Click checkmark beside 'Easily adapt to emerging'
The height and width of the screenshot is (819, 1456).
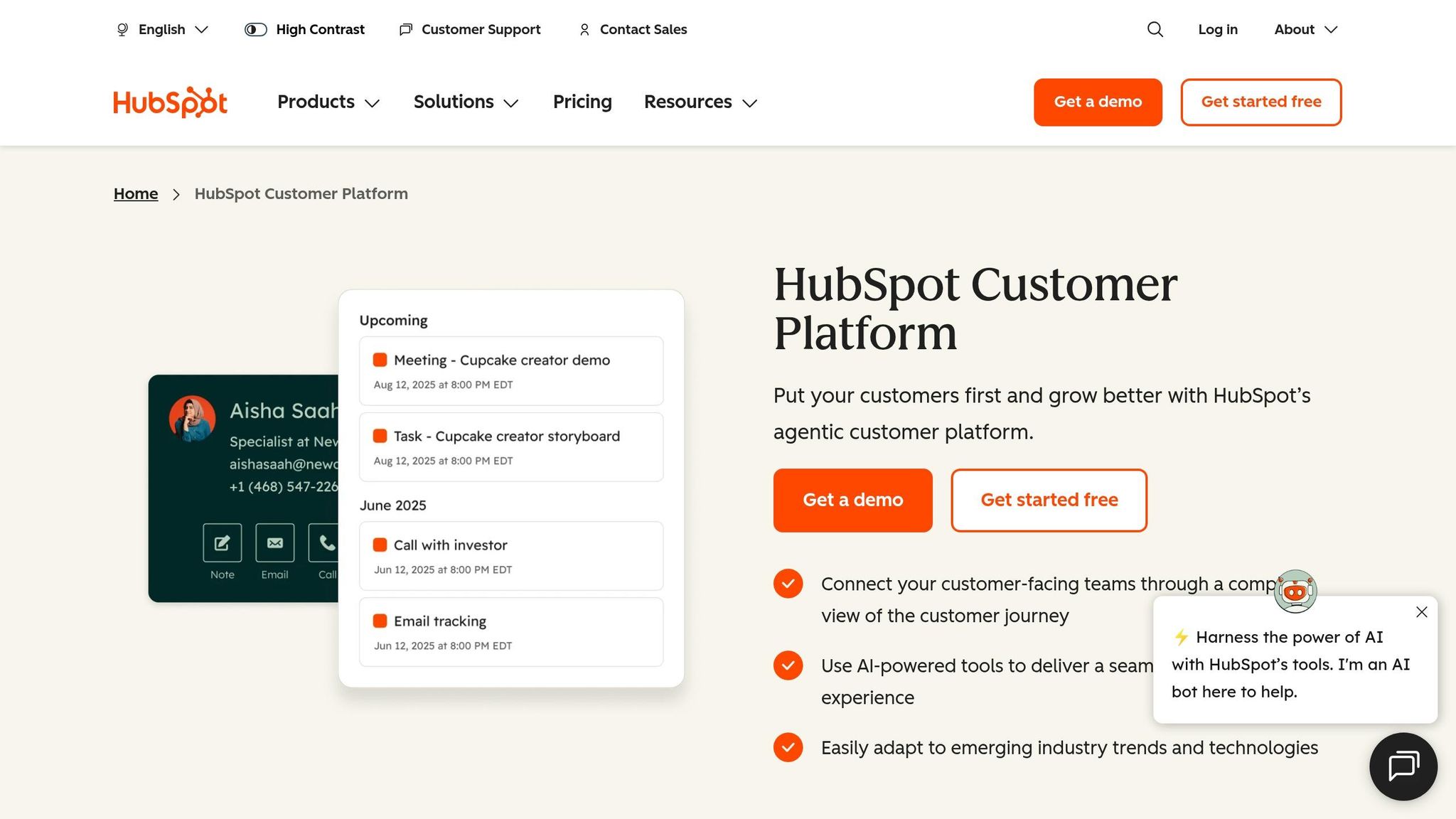tap(788, 747)
